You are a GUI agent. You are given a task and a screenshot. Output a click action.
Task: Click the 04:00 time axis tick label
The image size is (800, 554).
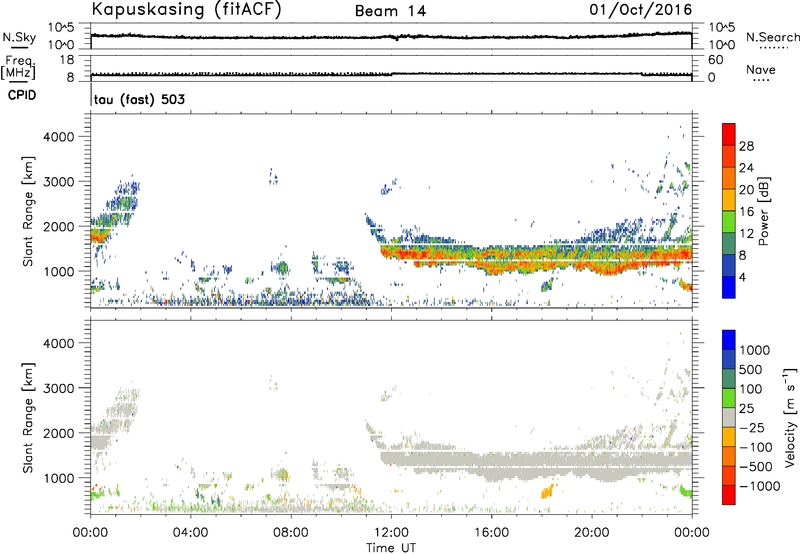click(x=191, y=533)
